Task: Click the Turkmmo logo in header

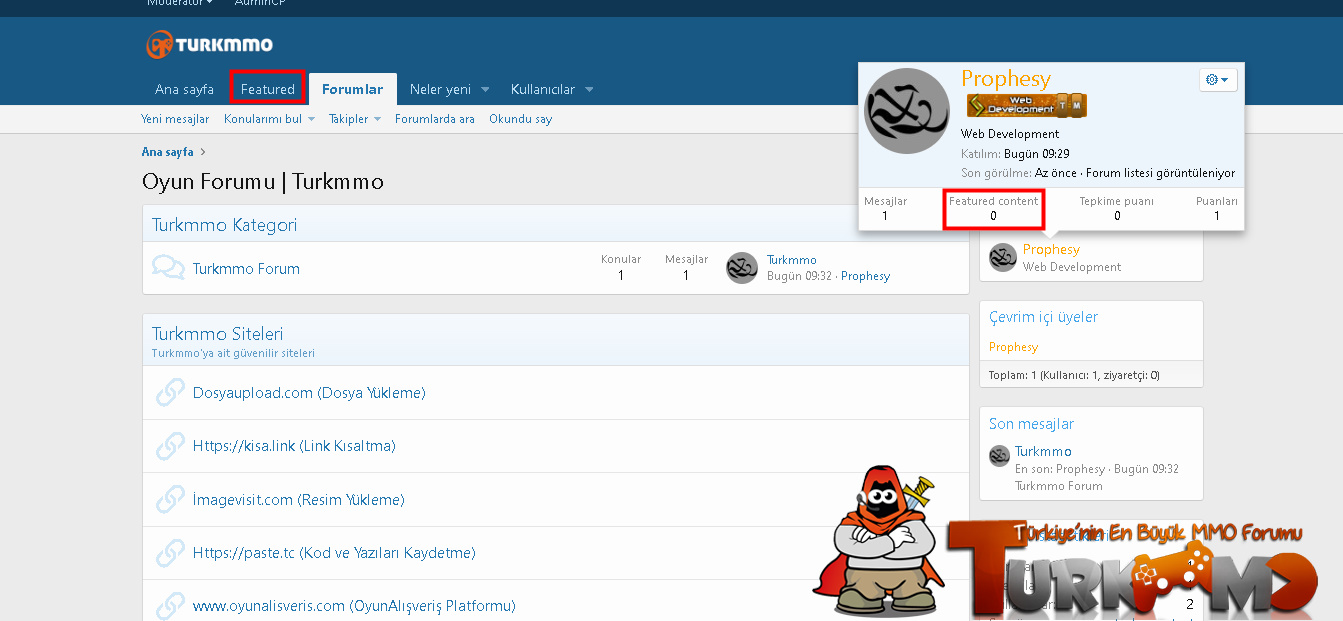Action: [x=209, y=45]
